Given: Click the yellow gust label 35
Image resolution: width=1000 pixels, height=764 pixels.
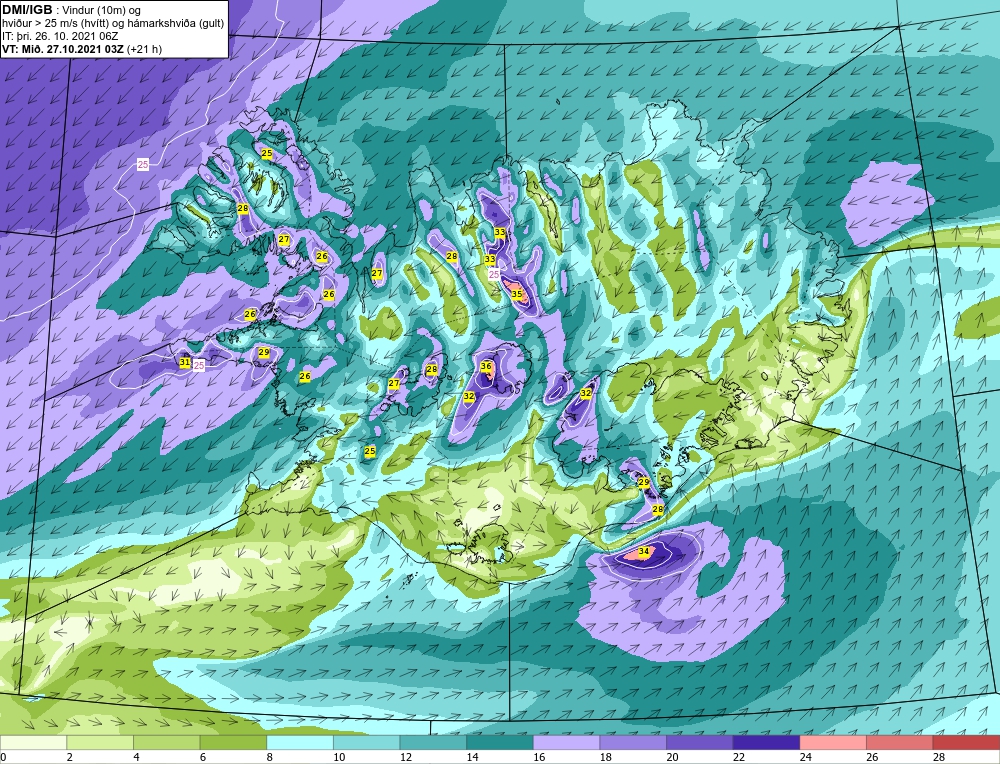Looking at the screenshot, I should pyautogui.click(x=517, y=294).
